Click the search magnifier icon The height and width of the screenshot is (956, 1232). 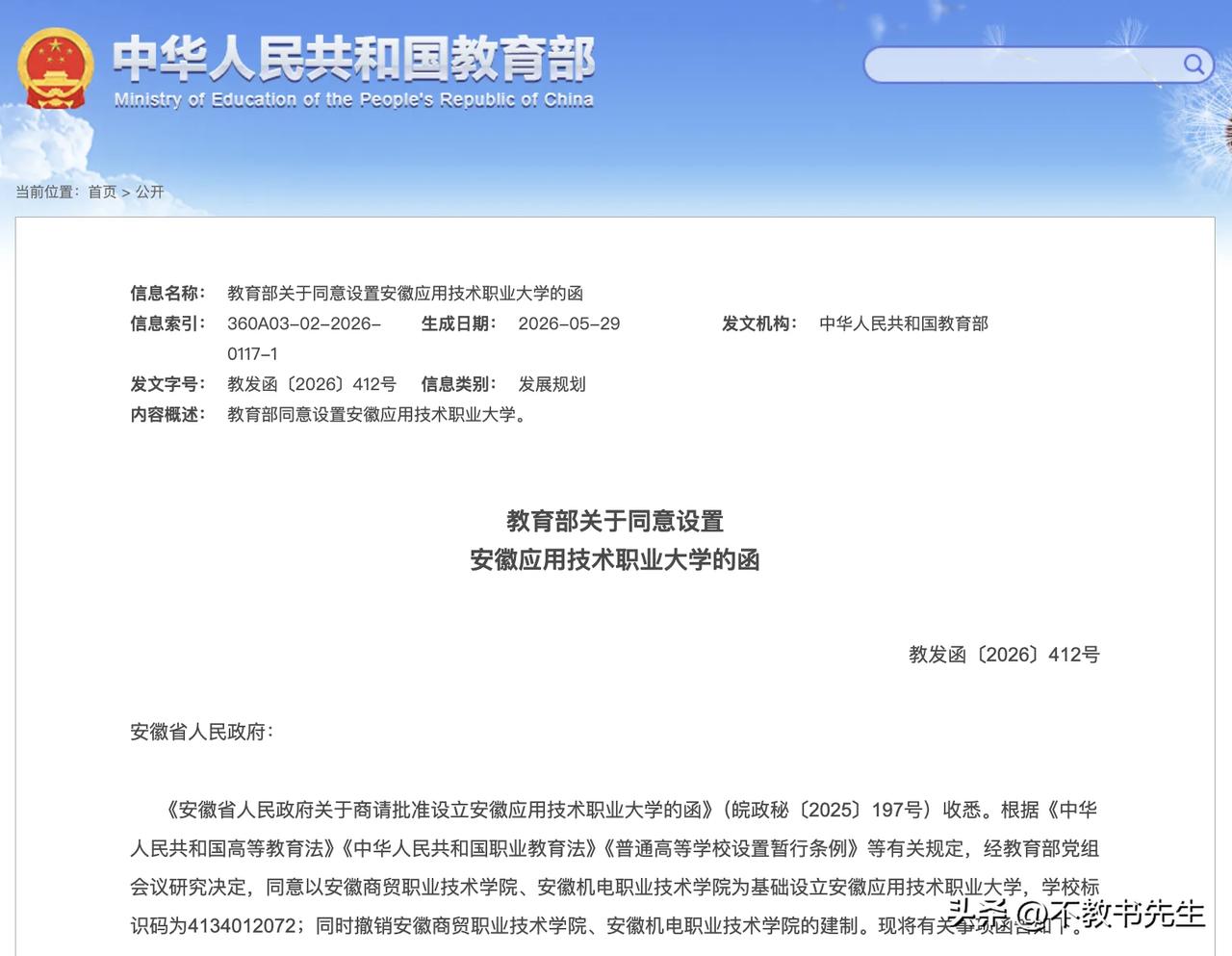pos(1193,65)
